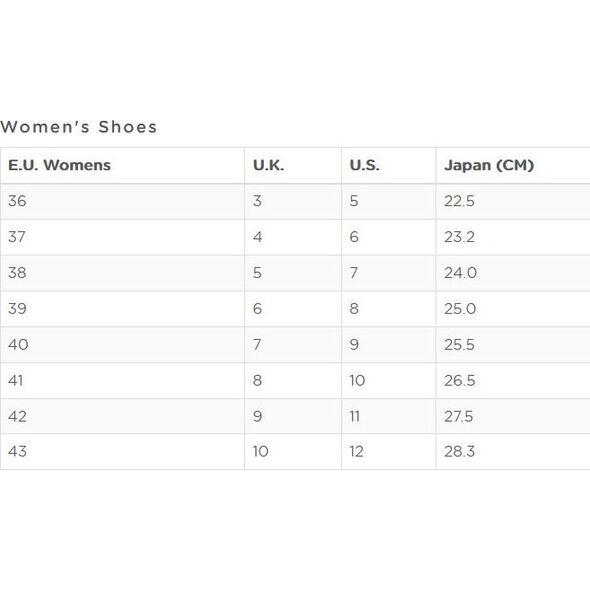Click Japan size 24.0 cell
The image size is (590, 590).
513,273
